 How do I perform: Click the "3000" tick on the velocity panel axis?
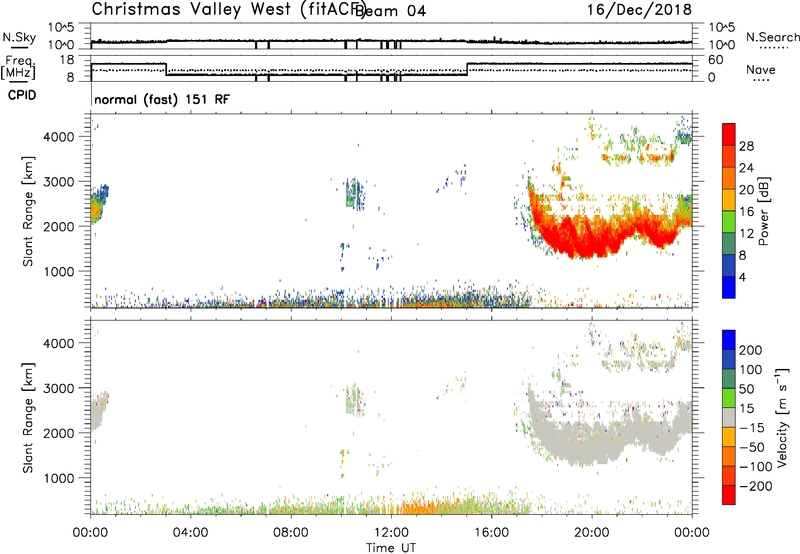click(x=59, y=388)
